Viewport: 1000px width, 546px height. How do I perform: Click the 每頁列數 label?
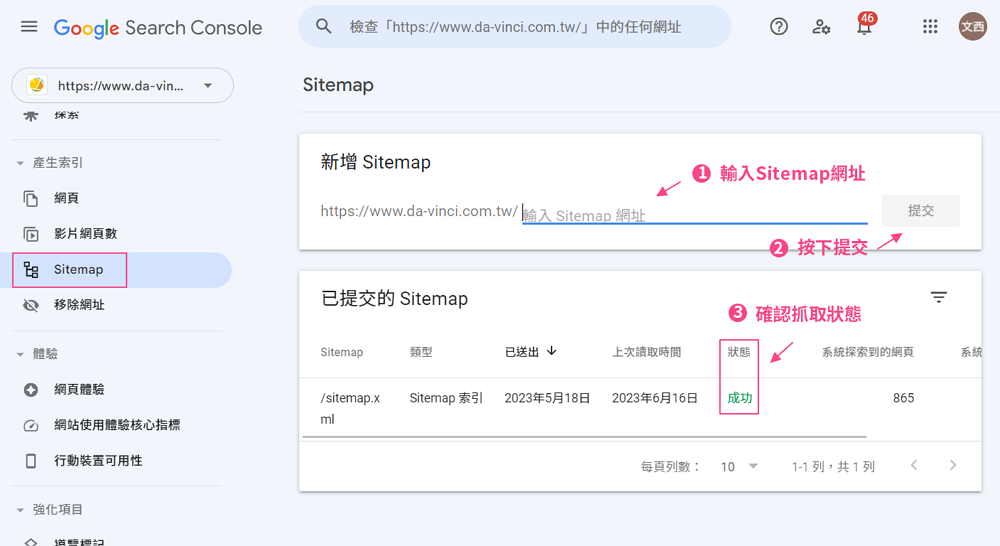tap(670, 467)
